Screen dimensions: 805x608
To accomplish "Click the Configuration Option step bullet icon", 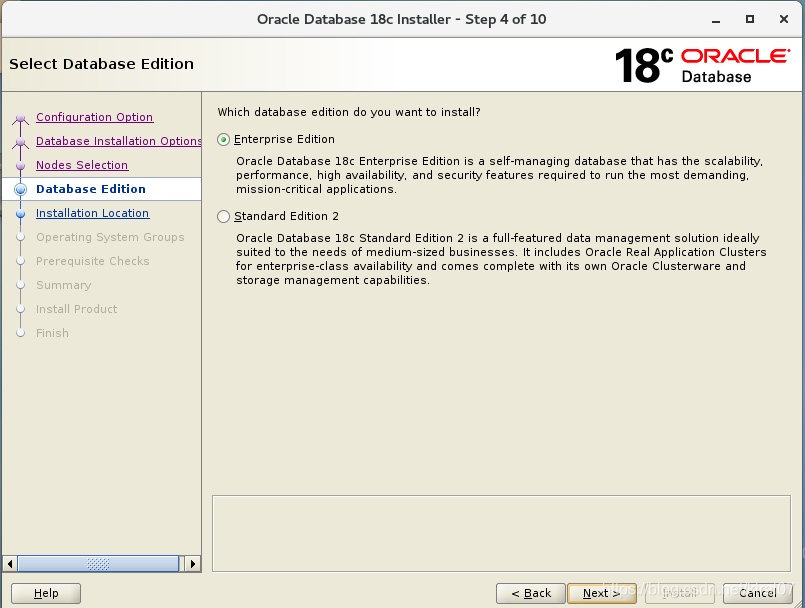I will (x=21, y=118).
